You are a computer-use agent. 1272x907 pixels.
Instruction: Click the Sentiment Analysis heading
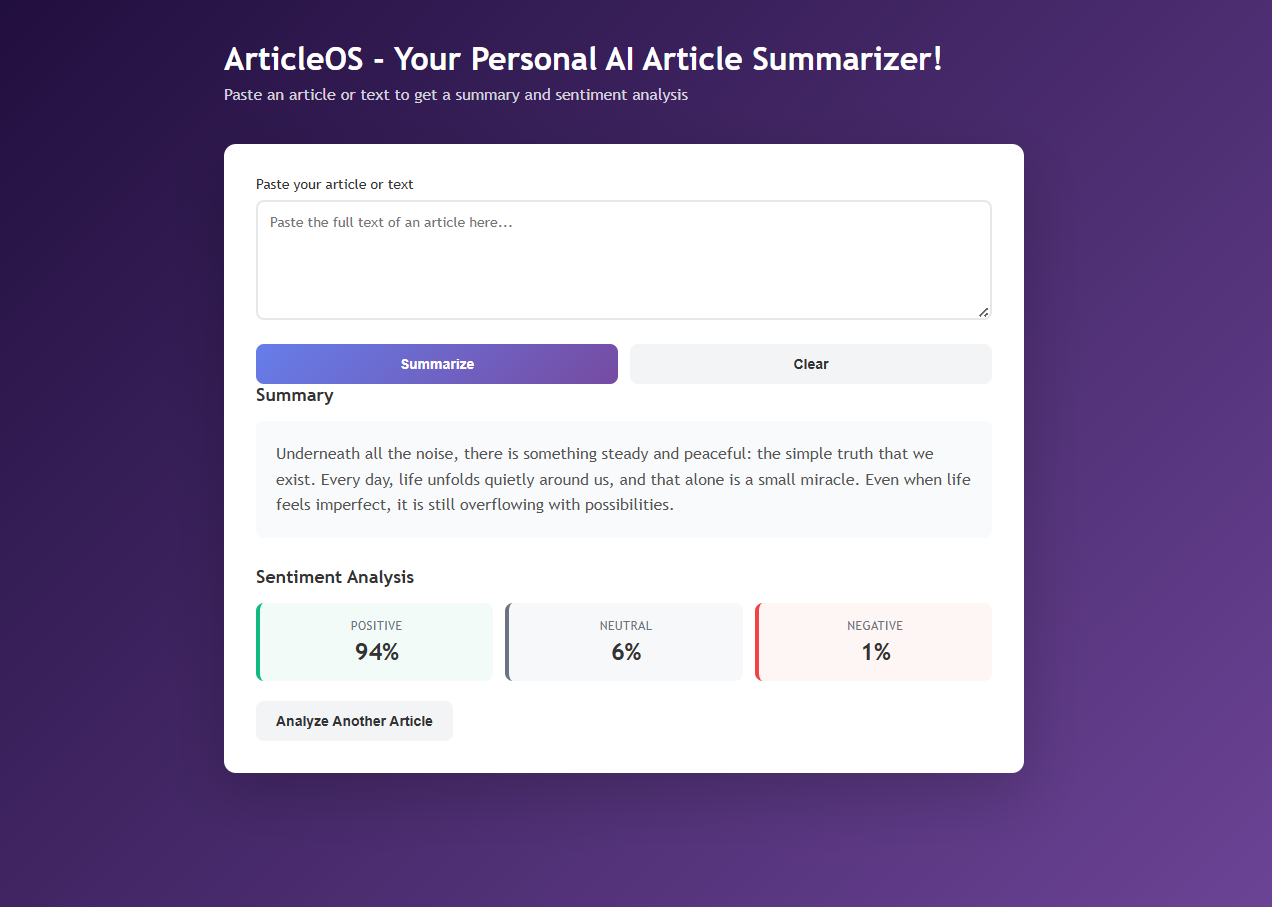click(x=334, y=577)
